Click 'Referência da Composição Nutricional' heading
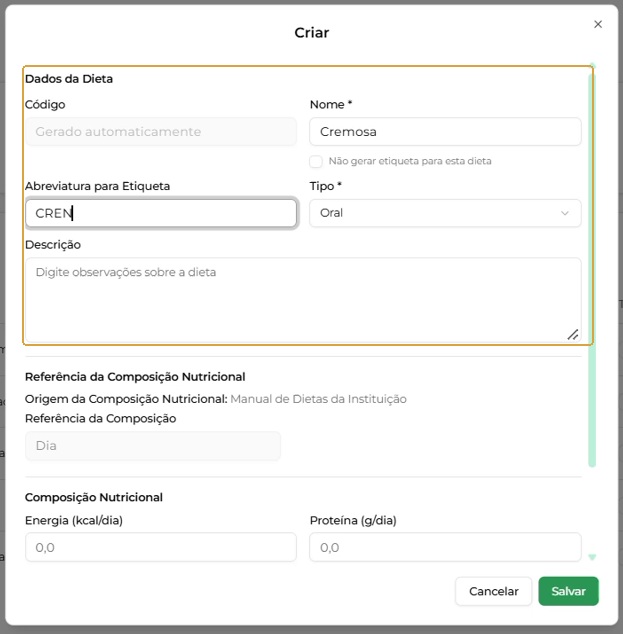The width and height of the screenshot is (623, 634). pyautogui.click(x=135, y=377)
